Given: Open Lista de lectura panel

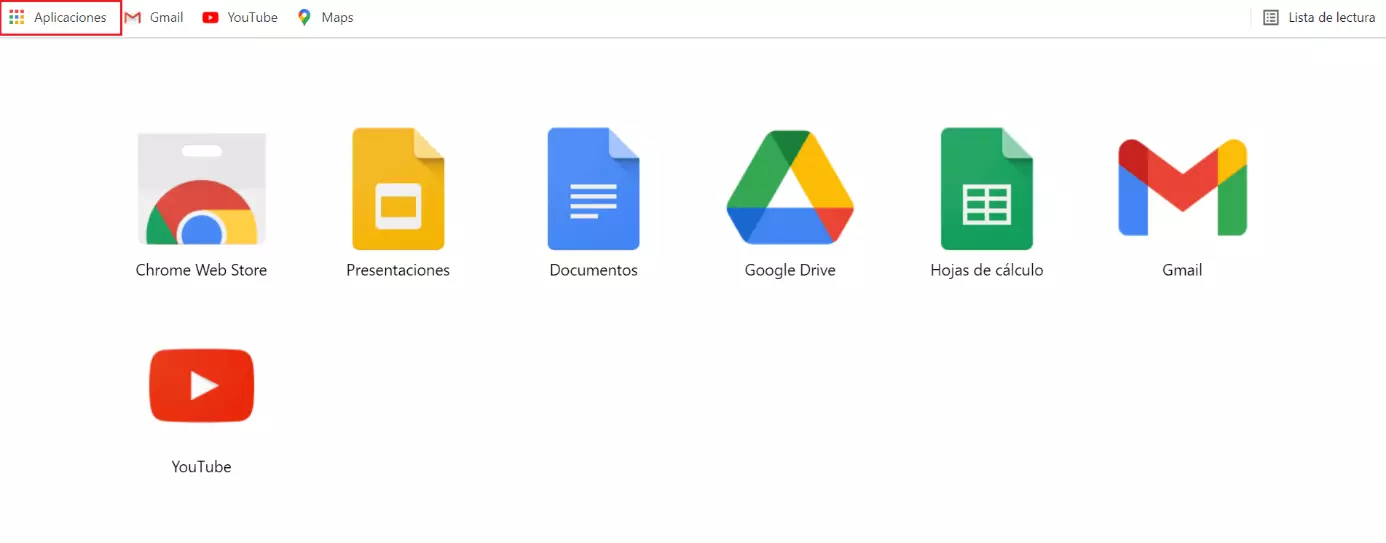Looking at the screenshot, I should (x=1319, y=18).
